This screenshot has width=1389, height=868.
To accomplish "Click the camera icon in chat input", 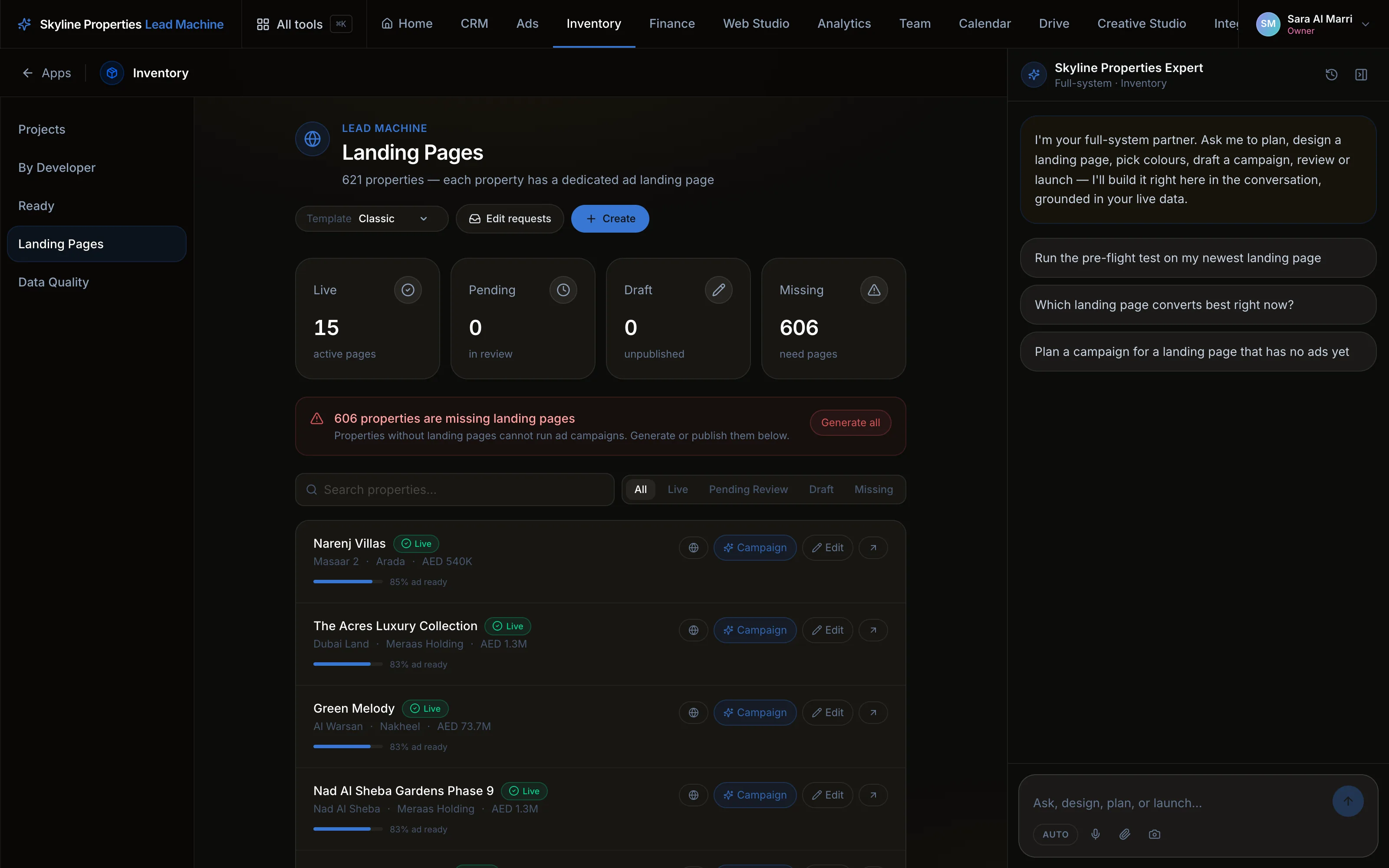I will [1154, 834].
